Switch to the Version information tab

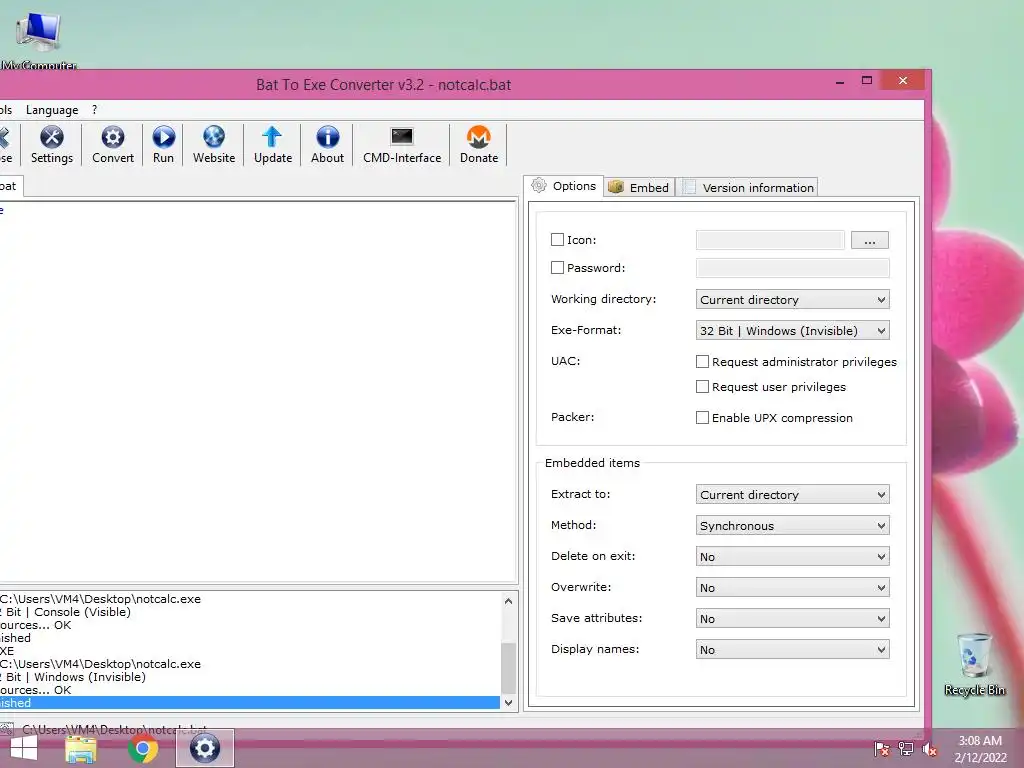748,187
